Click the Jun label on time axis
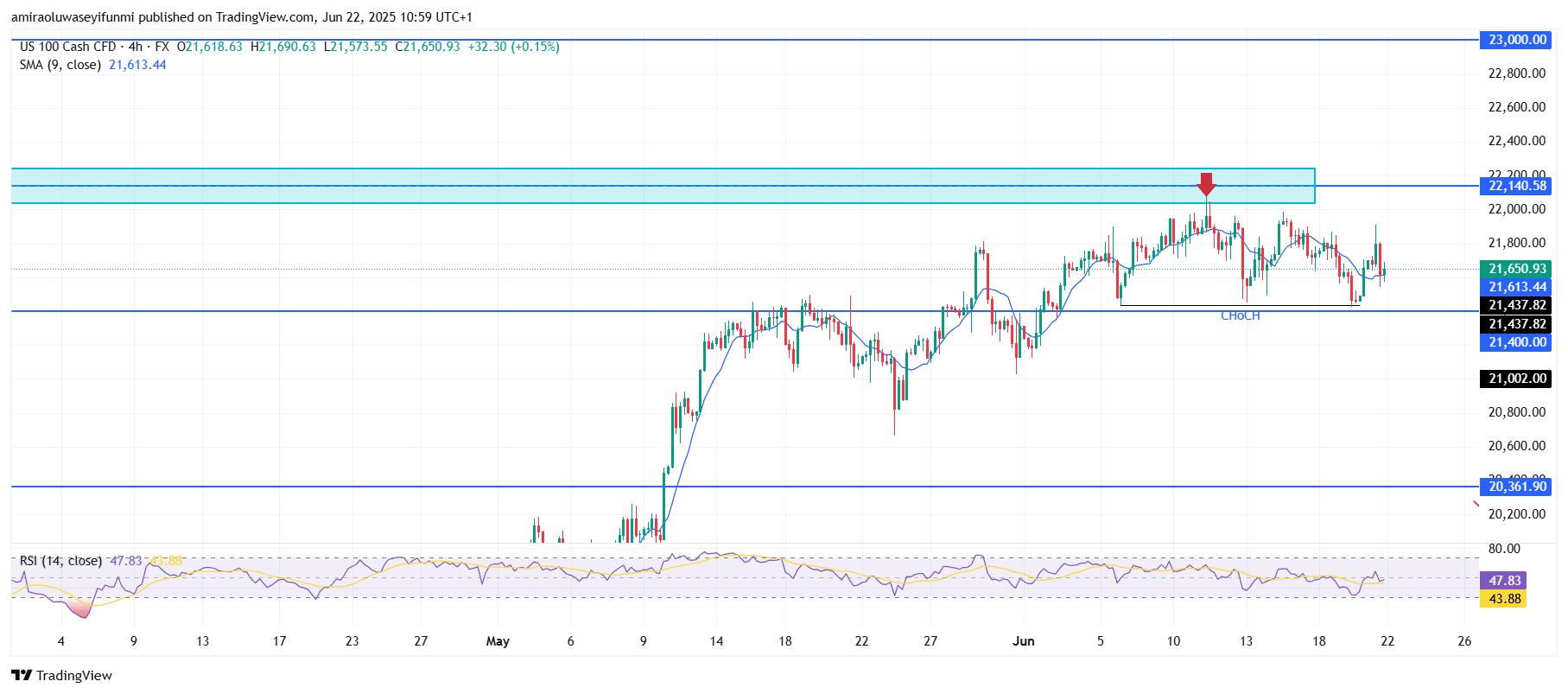Screen dimensions: 1568x694 (x=1024, y=641)
